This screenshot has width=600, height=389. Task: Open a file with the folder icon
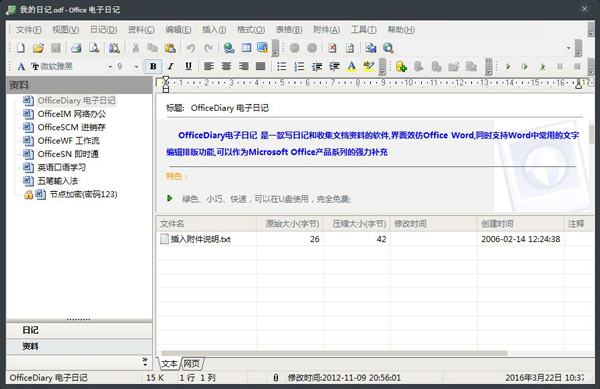(38, 48)
